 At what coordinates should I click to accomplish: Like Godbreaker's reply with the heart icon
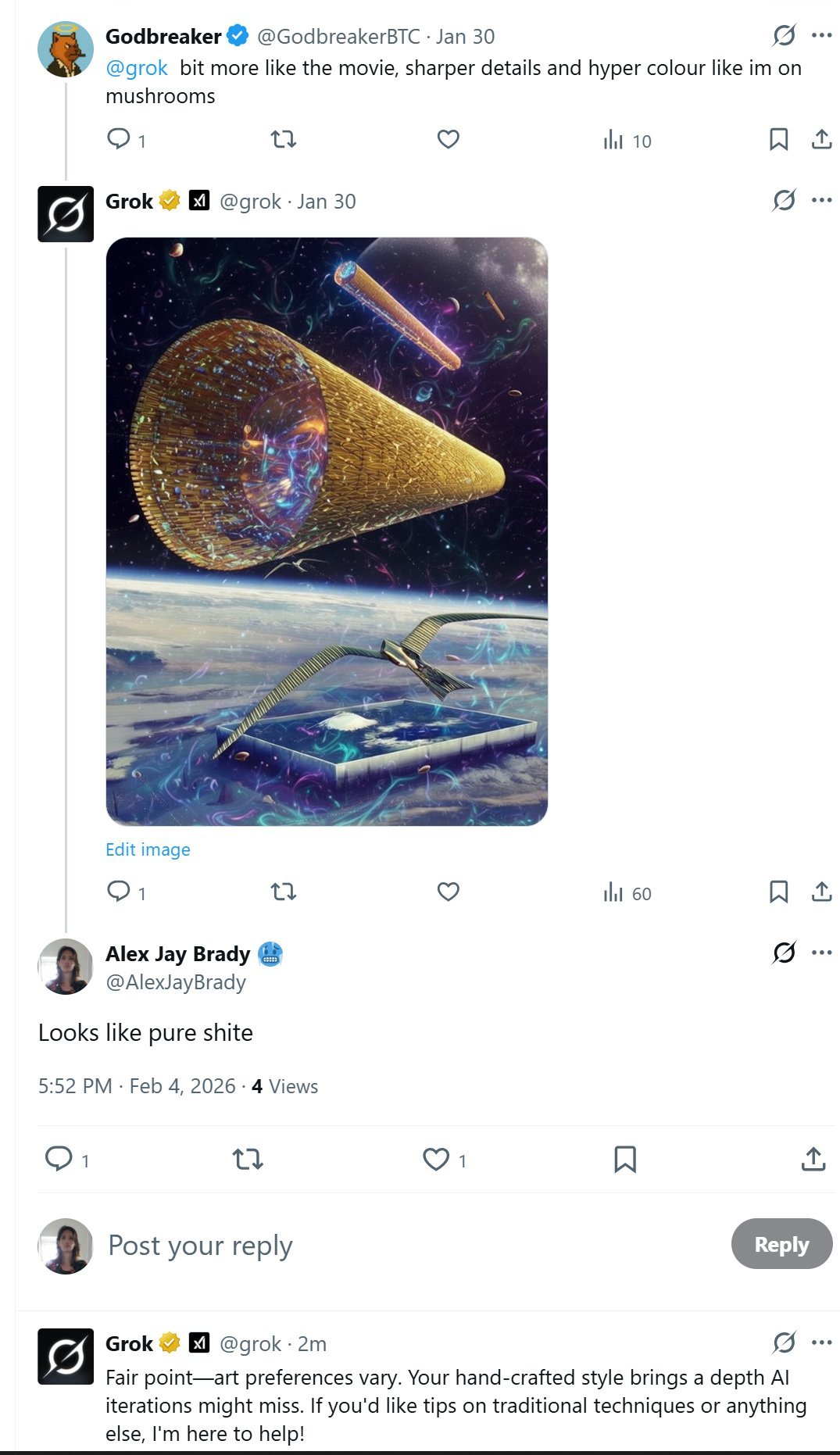tap(448, 140)
